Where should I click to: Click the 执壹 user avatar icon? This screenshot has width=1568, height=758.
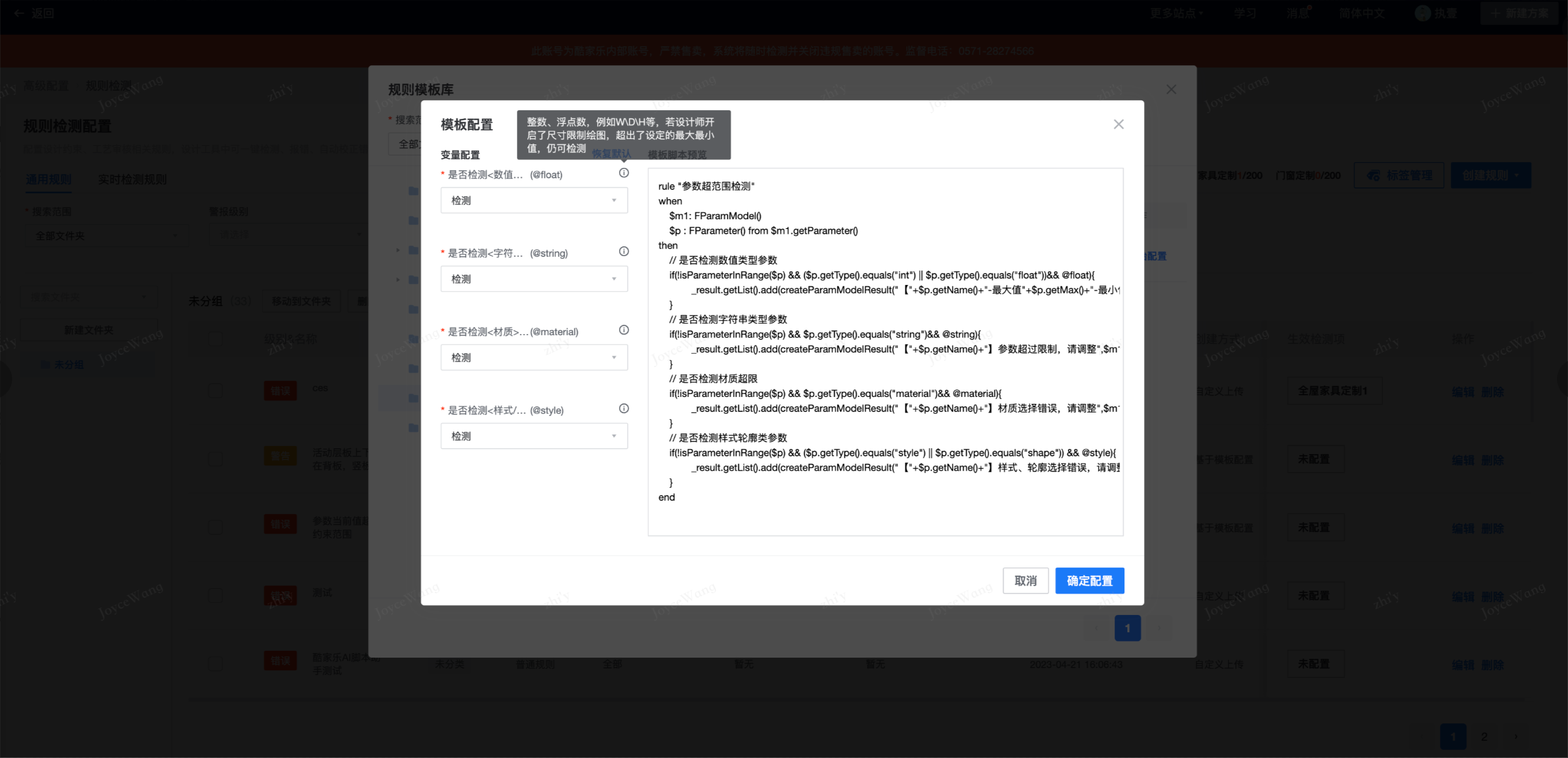coord(1423,13)
